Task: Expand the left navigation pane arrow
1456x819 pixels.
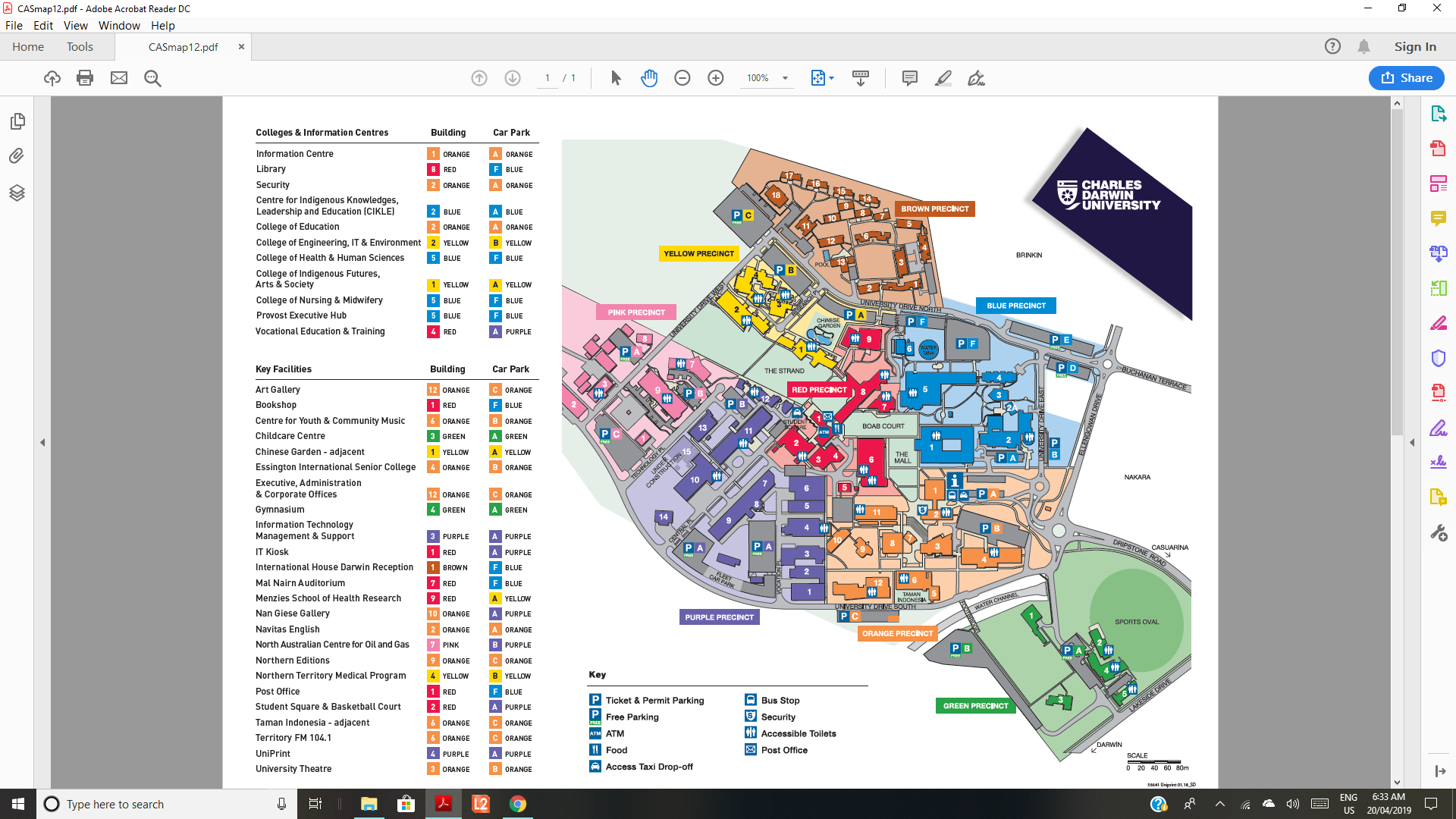Action: [x=42, y=442]
